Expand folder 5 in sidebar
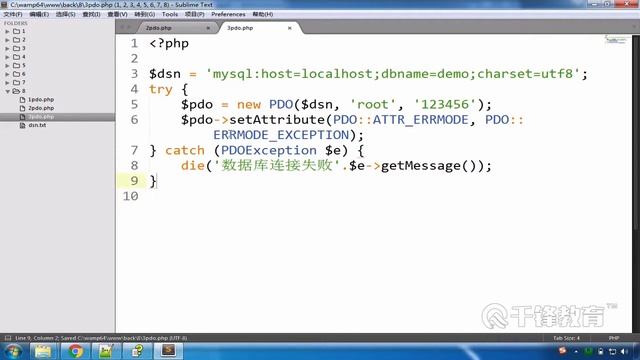 pos(7,66)
